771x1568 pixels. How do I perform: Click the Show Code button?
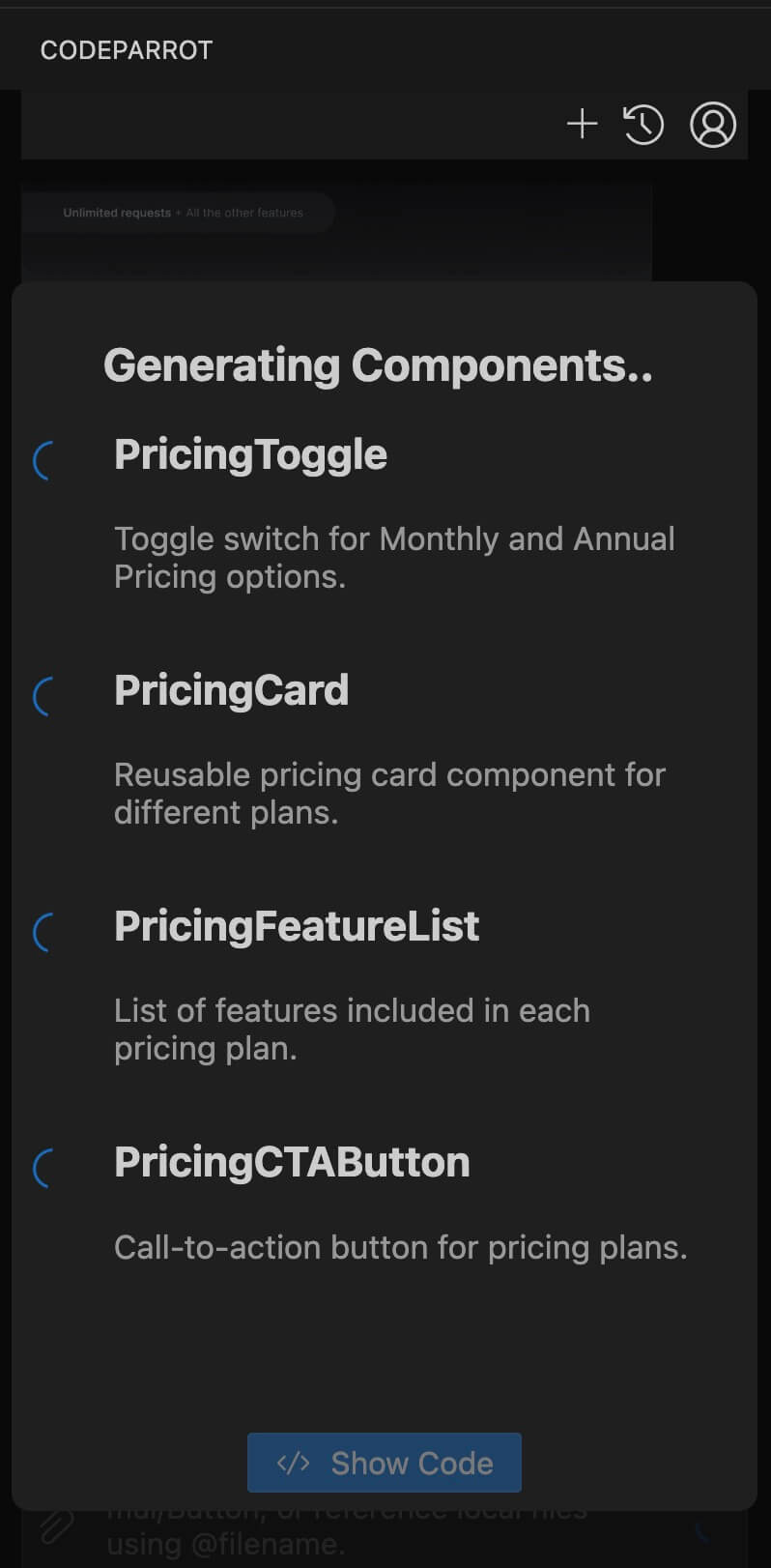(x=385, y=1463)
